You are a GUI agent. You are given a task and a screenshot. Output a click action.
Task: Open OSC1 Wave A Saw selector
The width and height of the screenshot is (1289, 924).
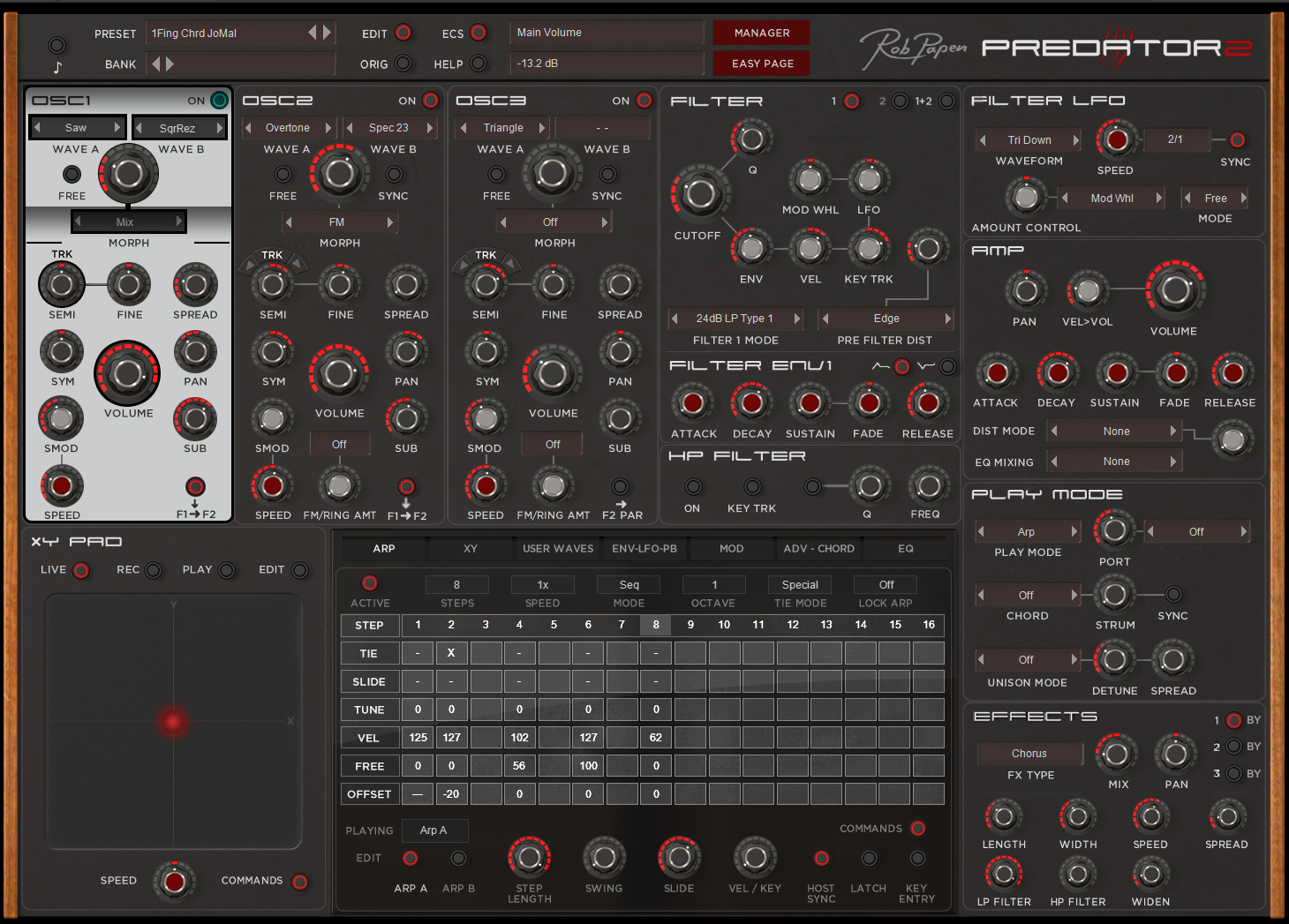(77, 128)
